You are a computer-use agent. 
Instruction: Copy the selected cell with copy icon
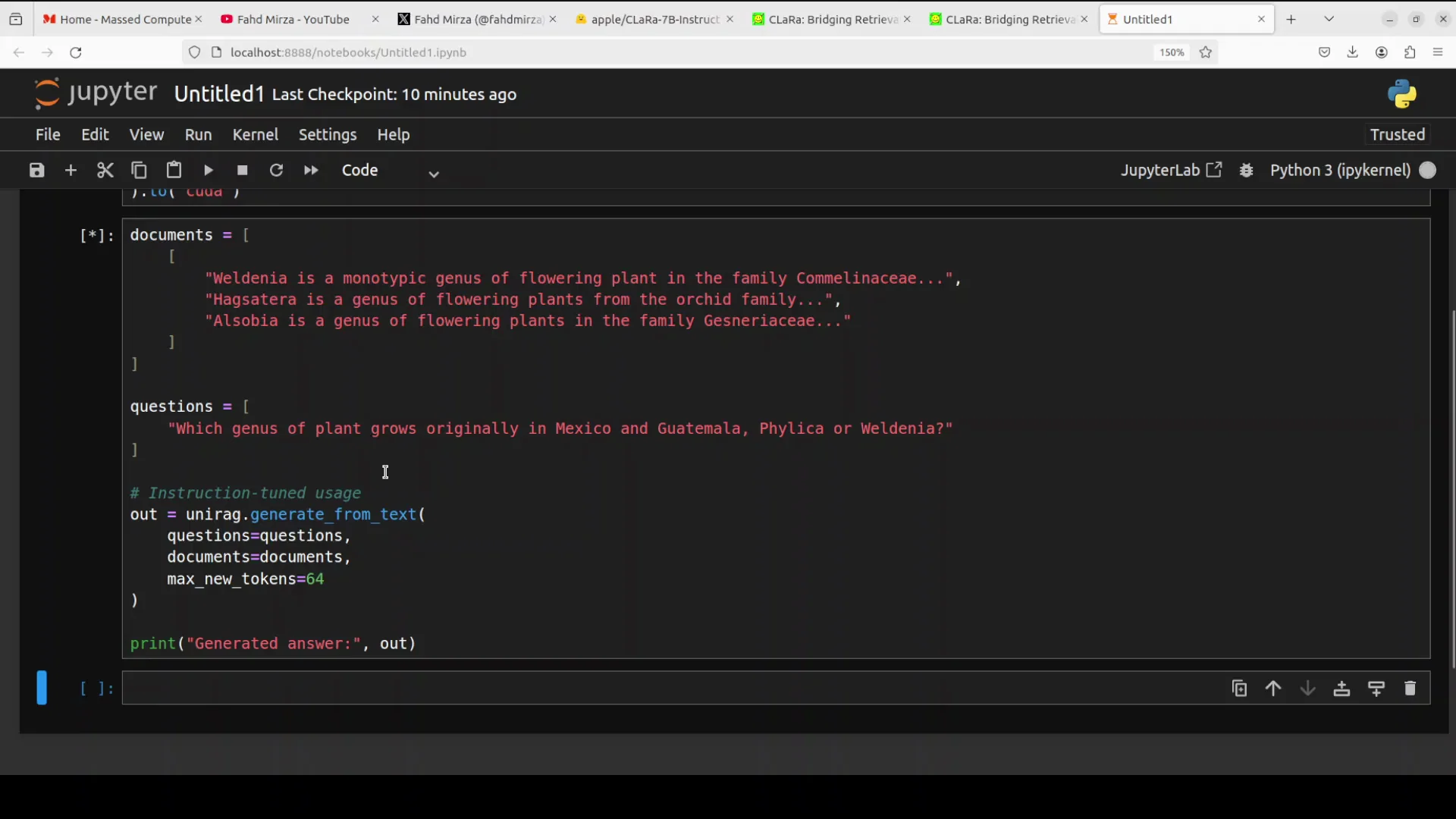(x=139, y=170)
